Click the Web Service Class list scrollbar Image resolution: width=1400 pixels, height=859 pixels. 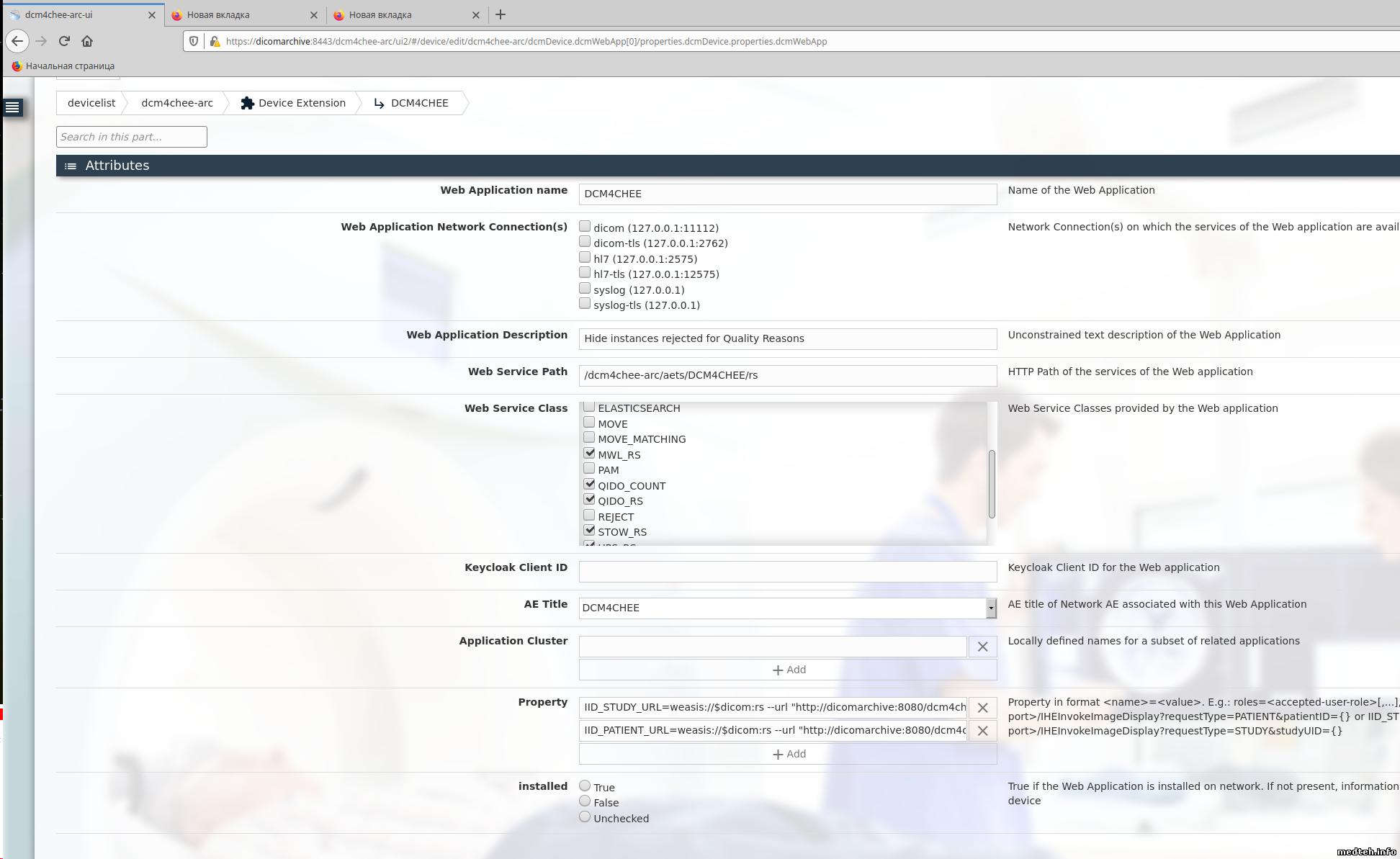tap(992, 483)
